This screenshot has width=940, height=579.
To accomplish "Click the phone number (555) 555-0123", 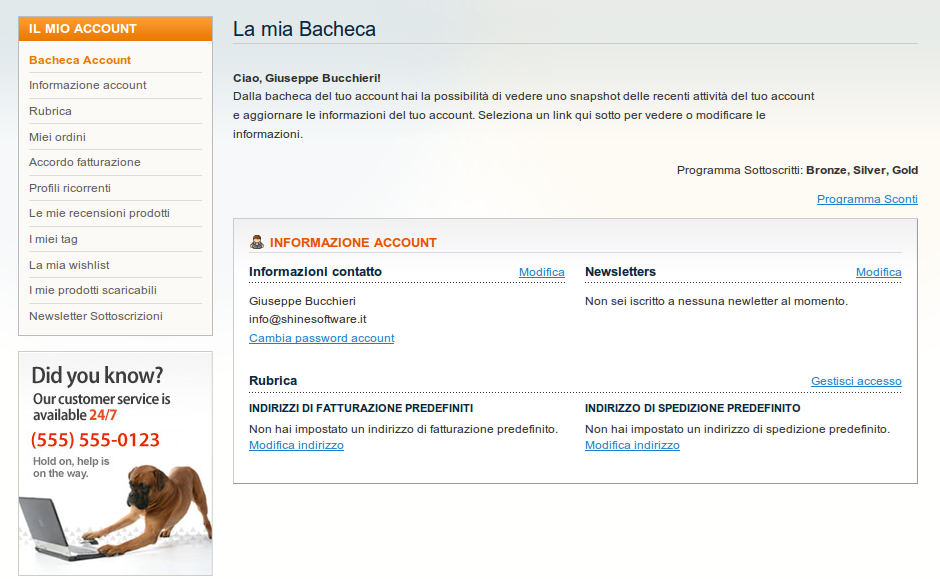I will coord(95,440).
